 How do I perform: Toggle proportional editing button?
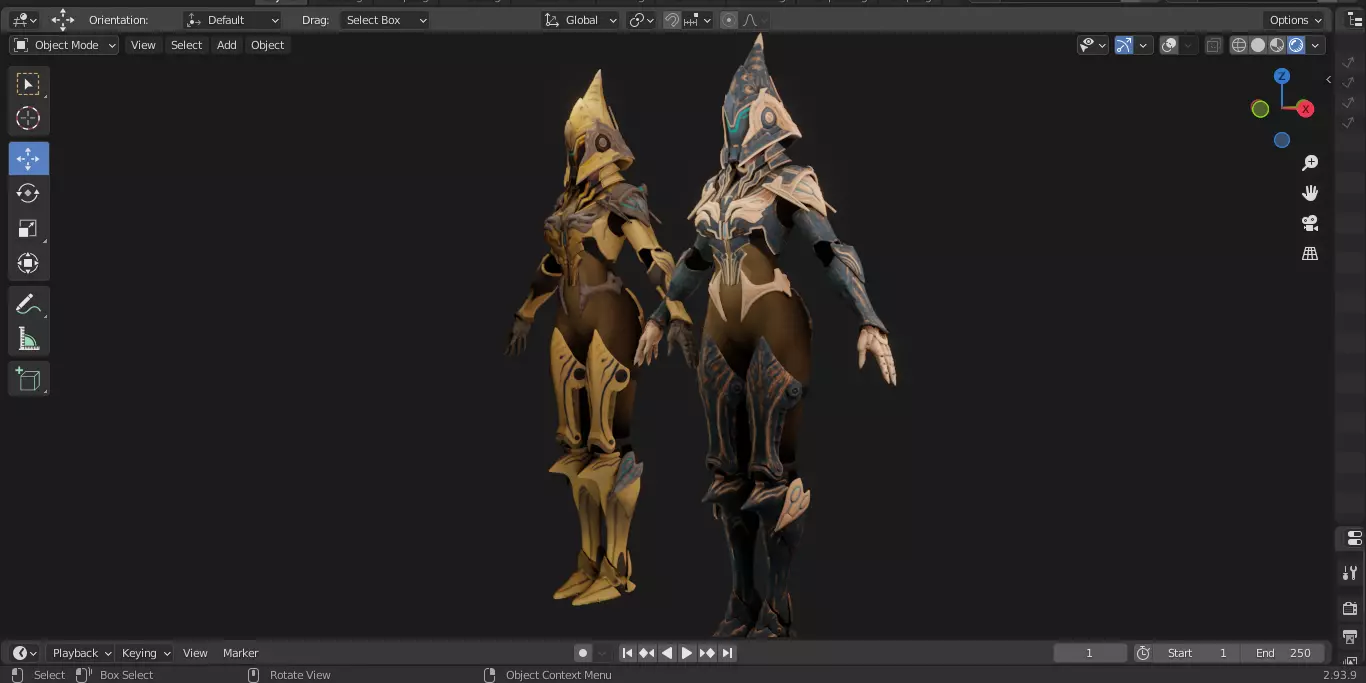pyautogui.click(x=729, y=20)
